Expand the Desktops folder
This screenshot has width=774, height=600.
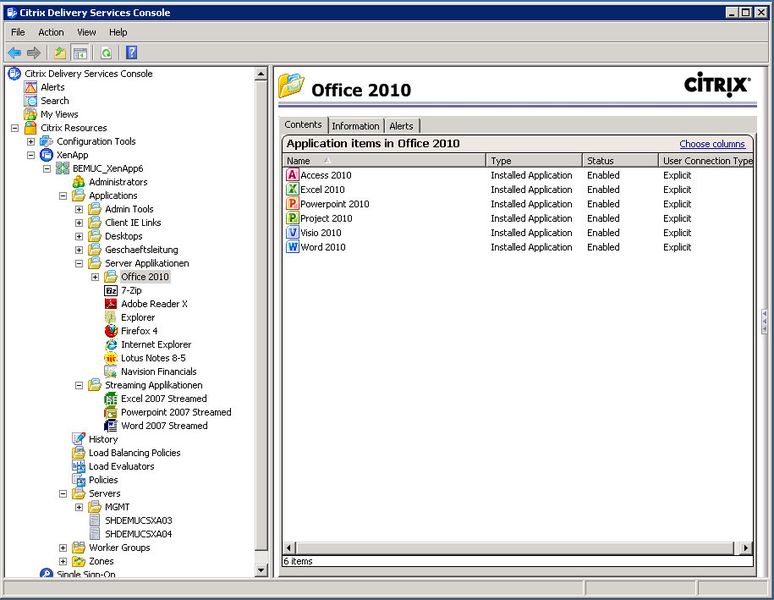point(79,236)
